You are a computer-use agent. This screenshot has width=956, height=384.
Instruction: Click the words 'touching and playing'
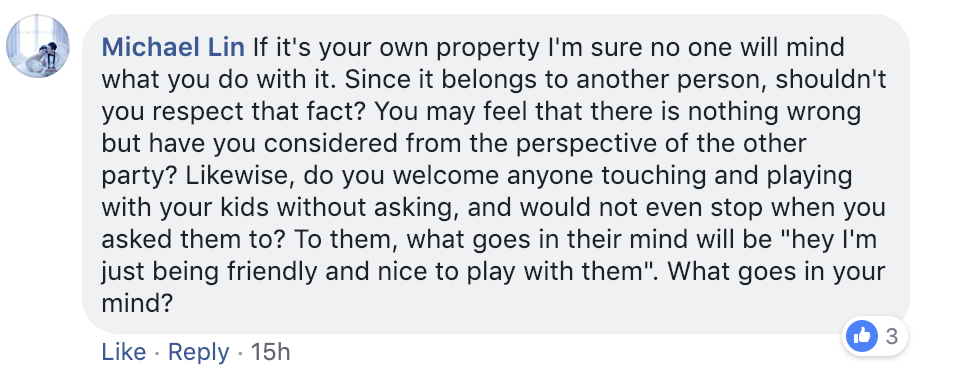727,176
